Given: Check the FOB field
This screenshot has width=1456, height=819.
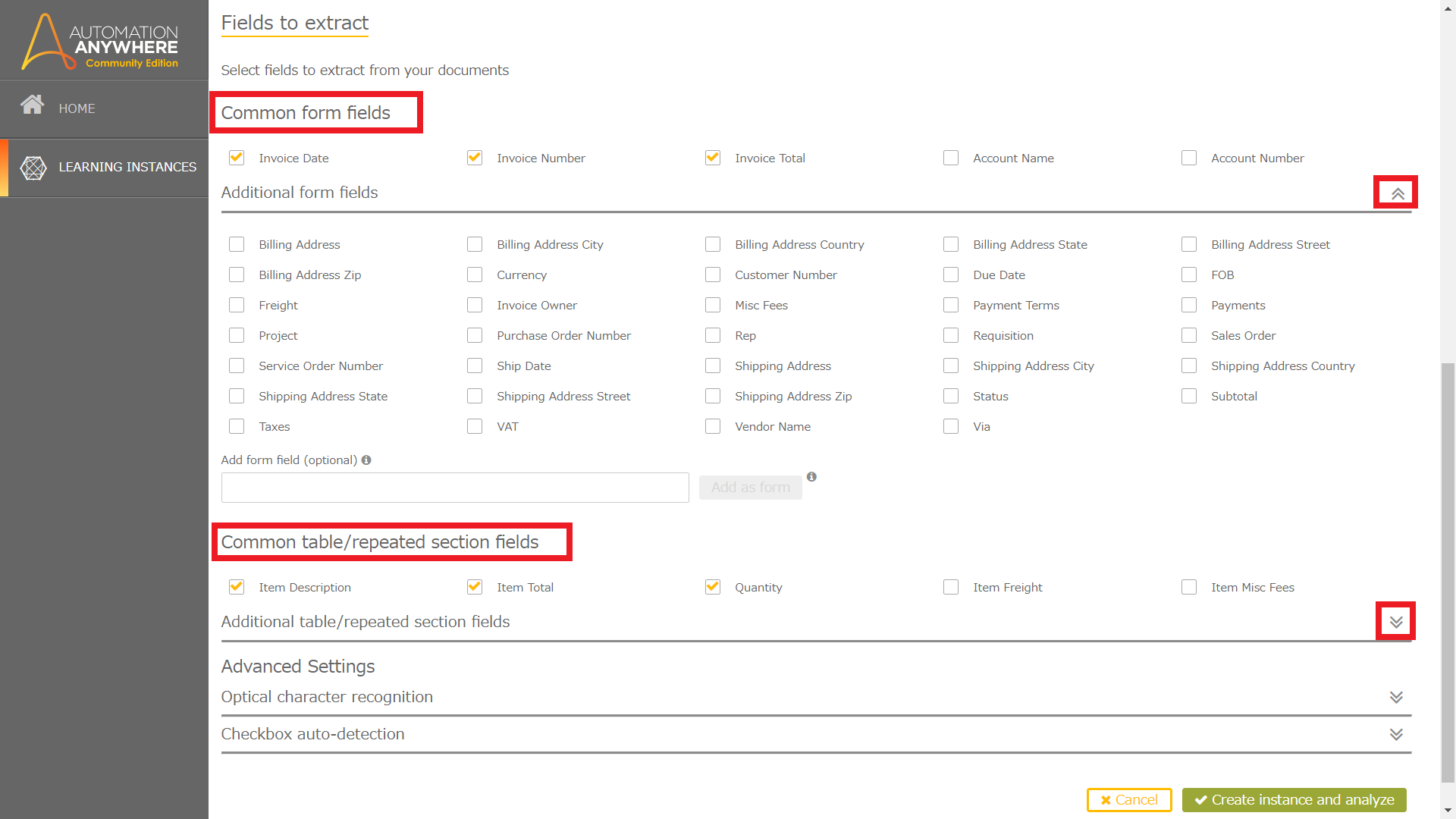Looking at the screenshot, I should tap(1189, 275).
